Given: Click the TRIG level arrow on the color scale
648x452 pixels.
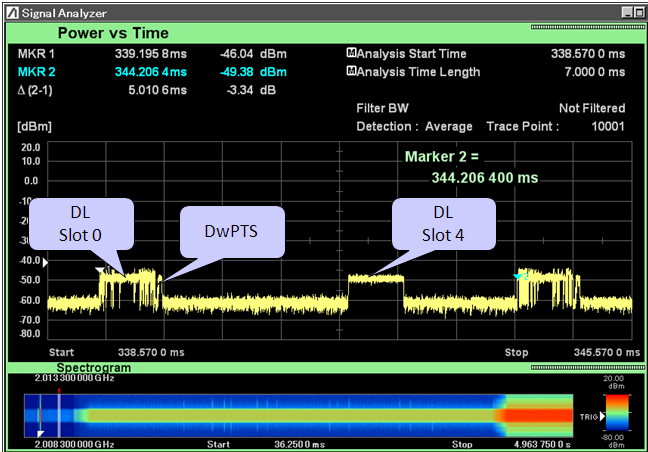Looking at the screenshot, I should 603,416.
